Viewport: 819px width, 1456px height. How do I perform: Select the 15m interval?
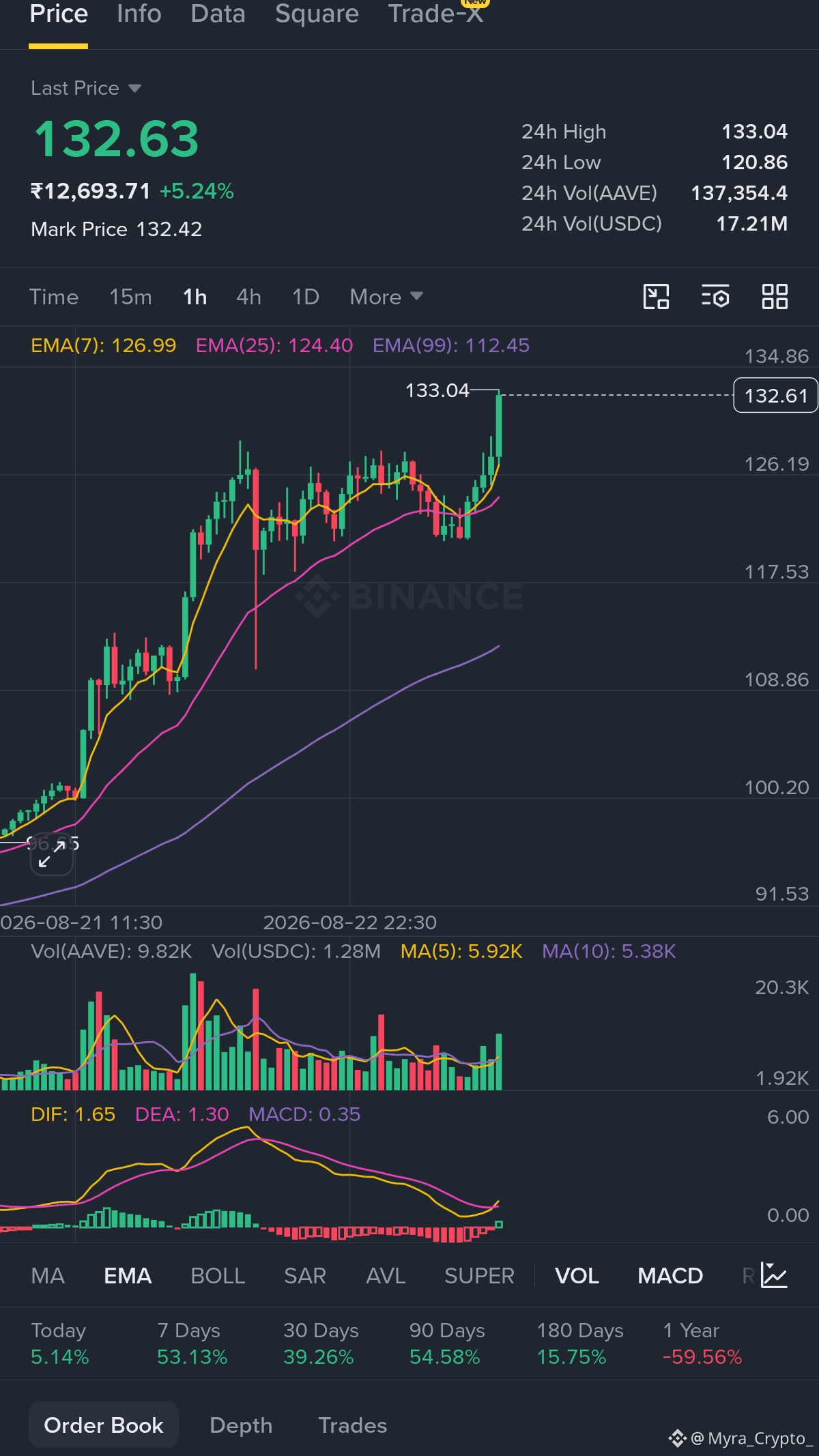[x=130, y=297]
